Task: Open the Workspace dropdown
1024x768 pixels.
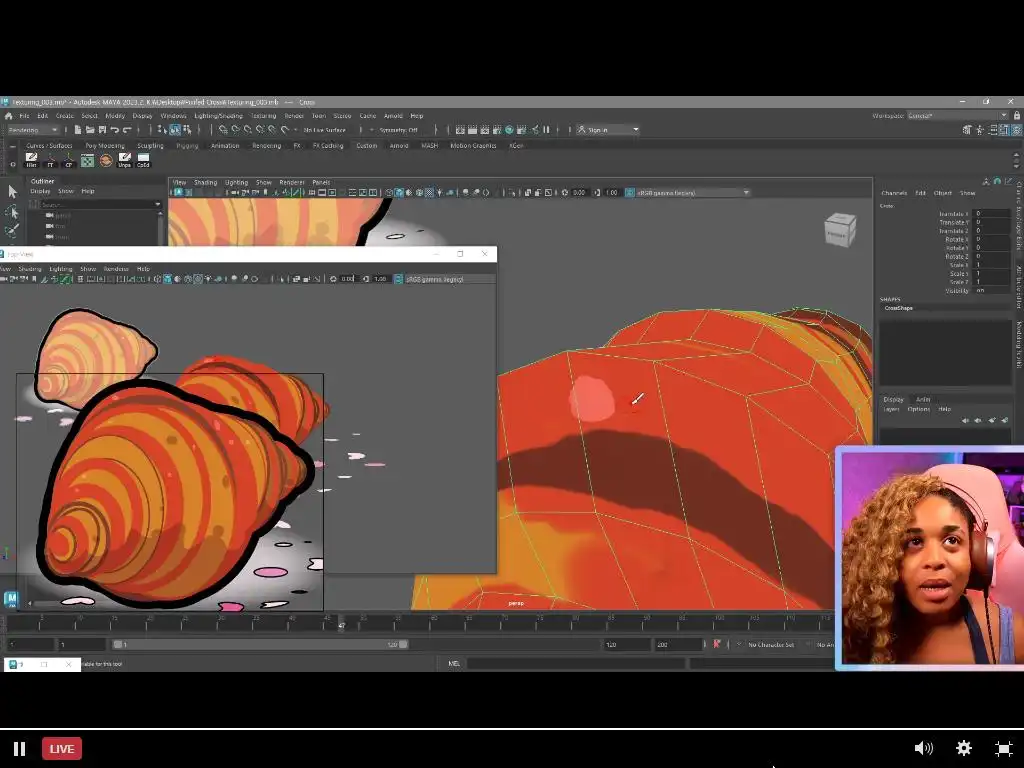Action: [x=959, y=116]
